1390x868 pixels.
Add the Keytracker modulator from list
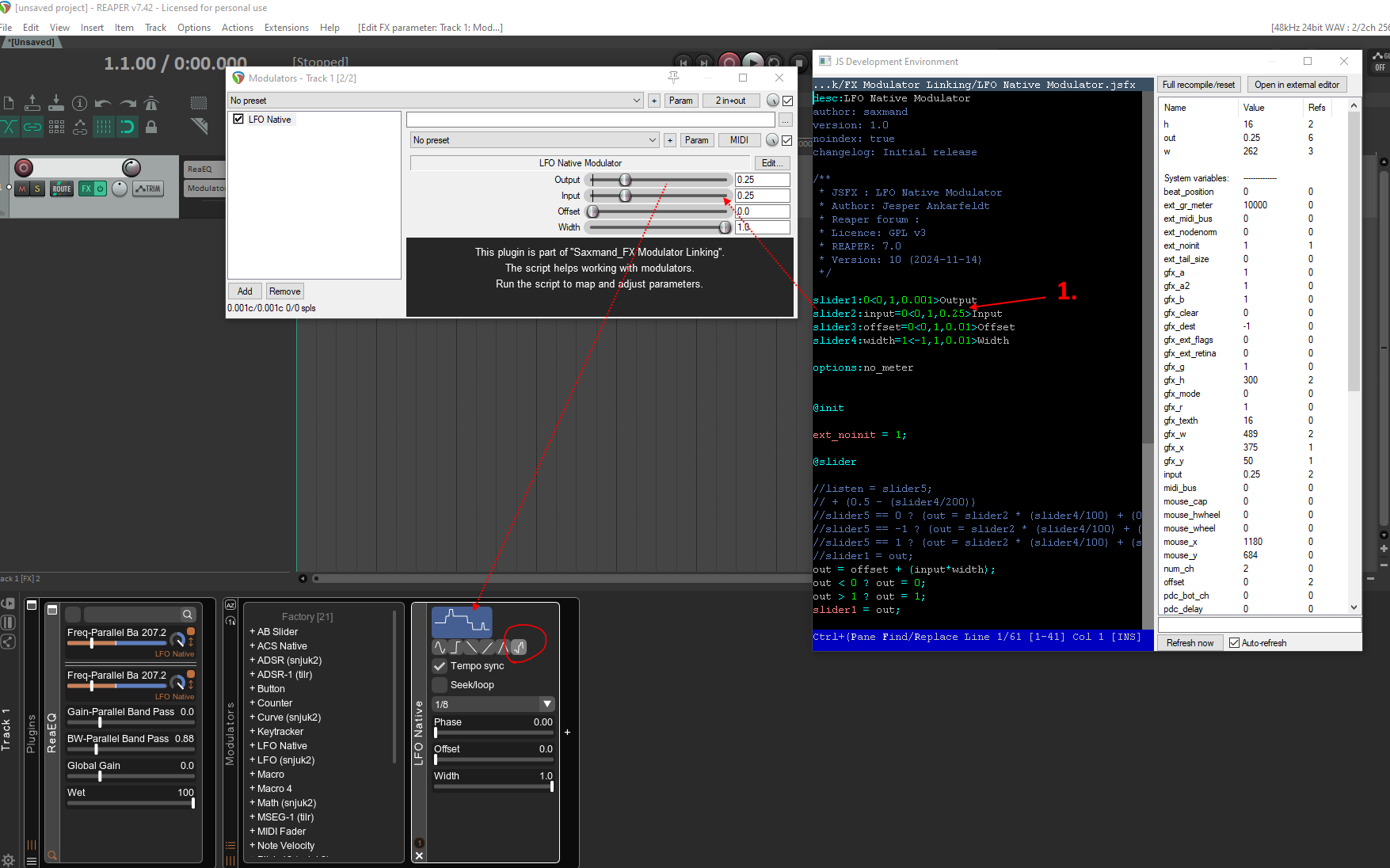[280, 732]
